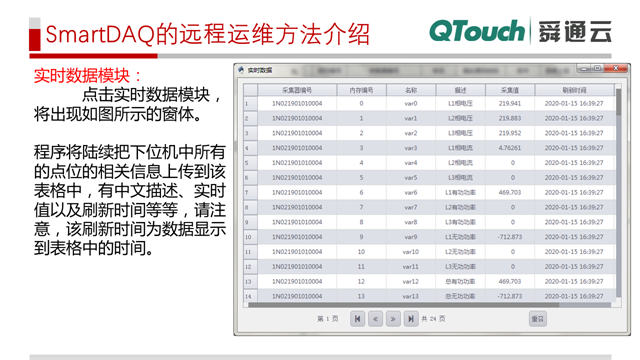Select row header number 4

tap(250, 148)
